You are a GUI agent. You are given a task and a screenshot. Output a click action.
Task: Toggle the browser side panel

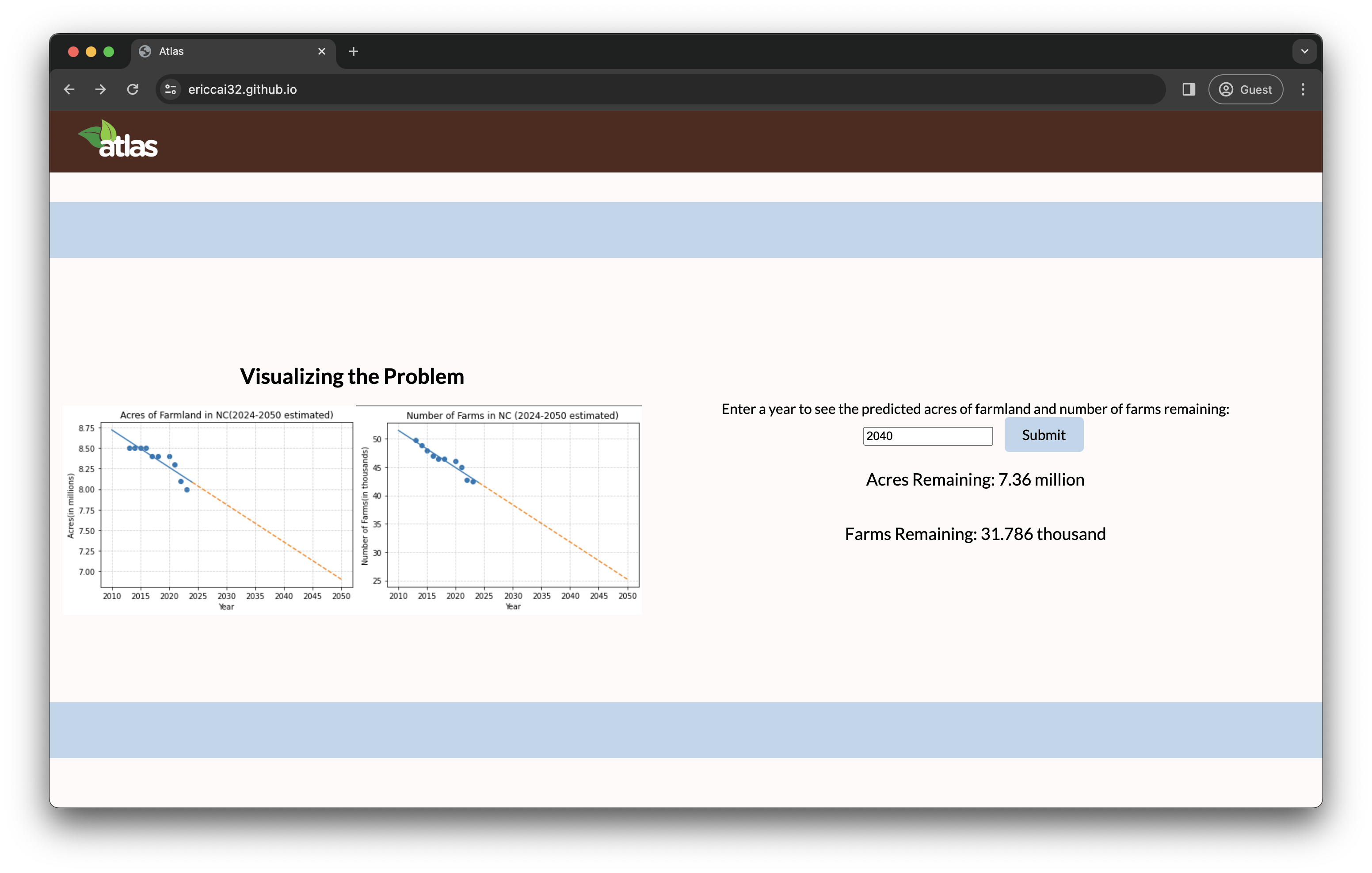coord(1188,89)
